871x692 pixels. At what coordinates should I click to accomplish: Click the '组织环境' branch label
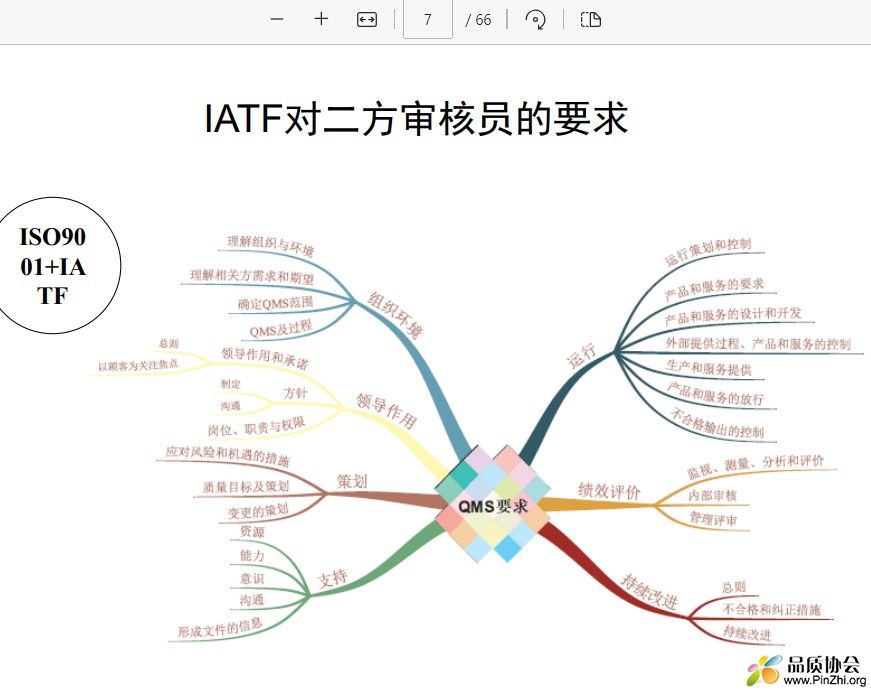[x=396, y=314]
